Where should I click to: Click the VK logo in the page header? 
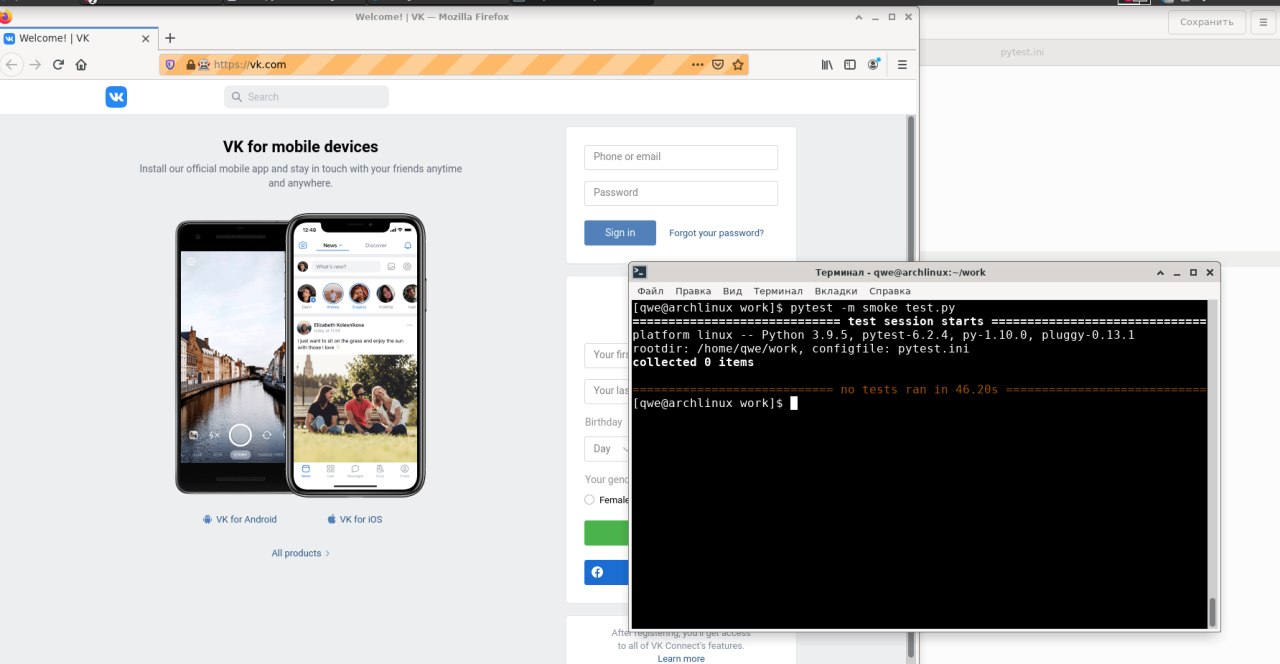116,97
